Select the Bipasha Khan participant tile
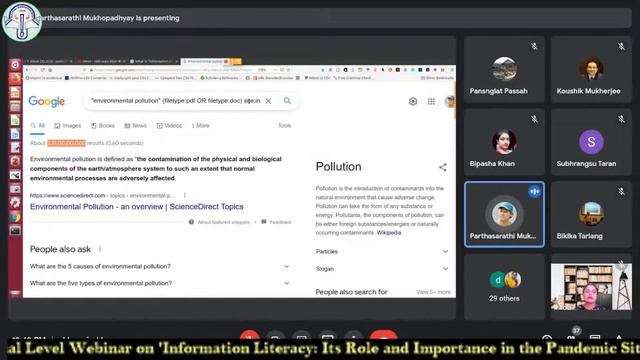The height and width of the screenshot is (360, 640). (504, 142)
